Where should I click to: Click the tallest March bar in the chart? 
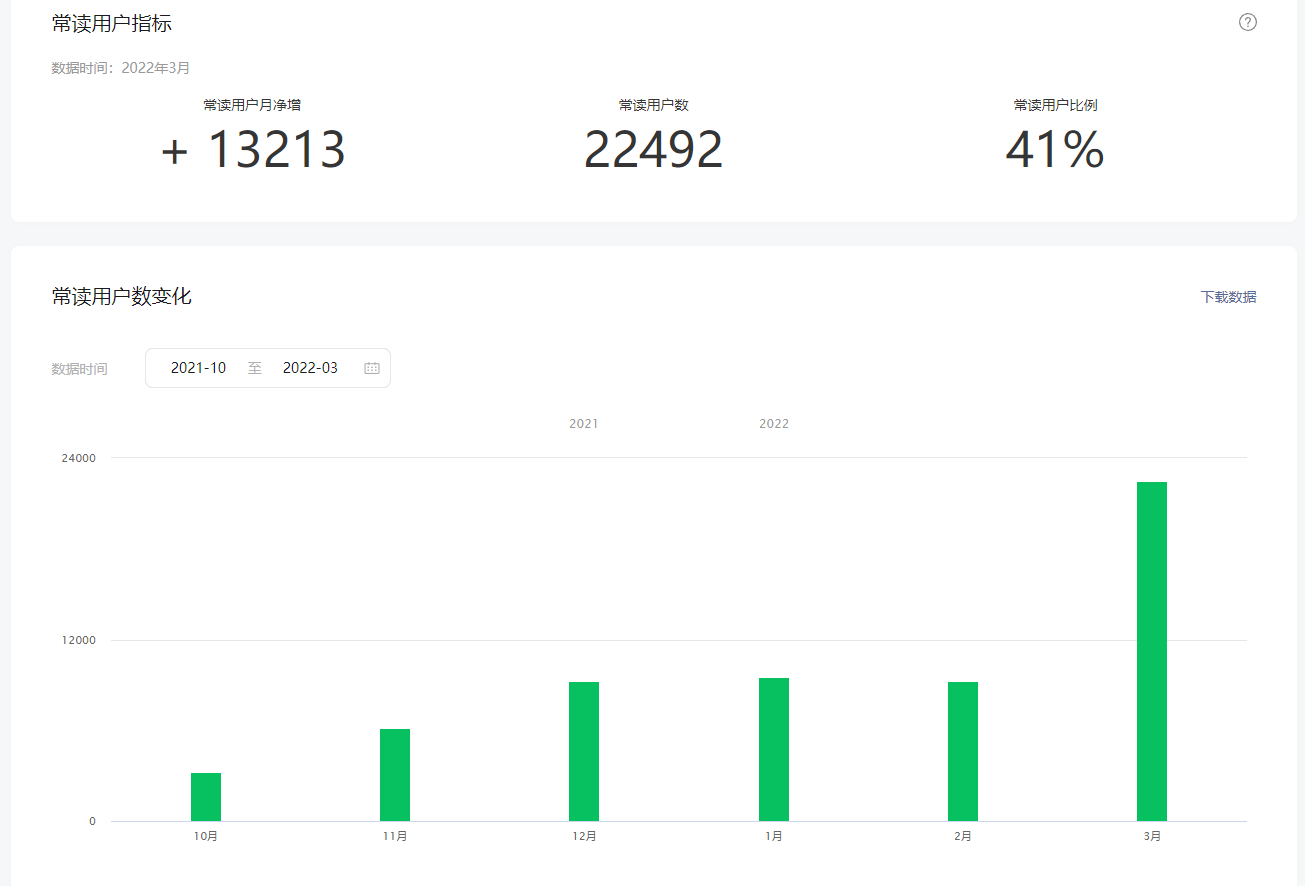pos(1151,651)
